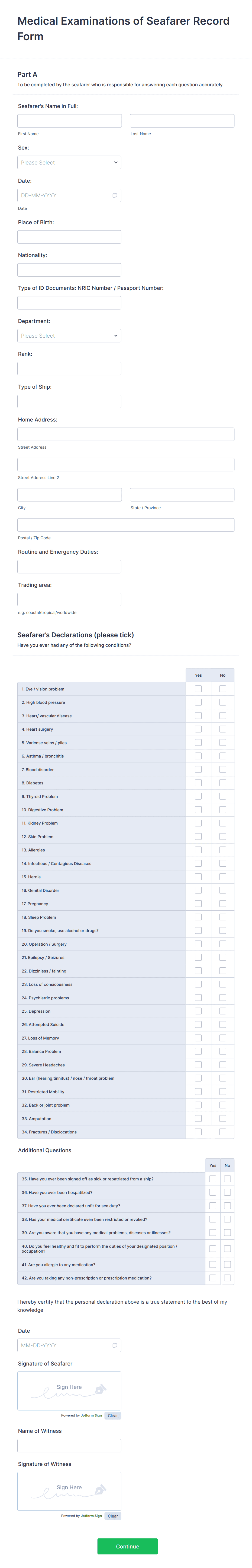Click Continue button
The height and width of the screenshot is (1568, 252).
[x=128, y=1546]
